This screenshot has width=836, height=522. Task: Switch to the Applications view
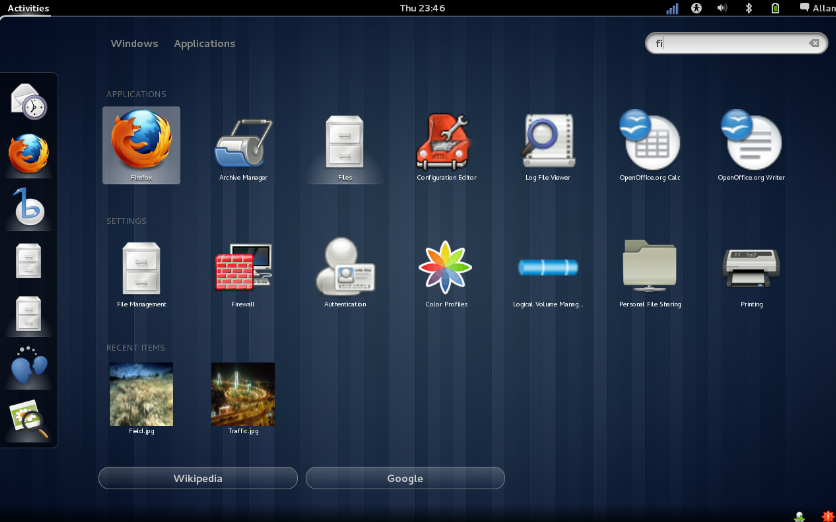[204, 44]
